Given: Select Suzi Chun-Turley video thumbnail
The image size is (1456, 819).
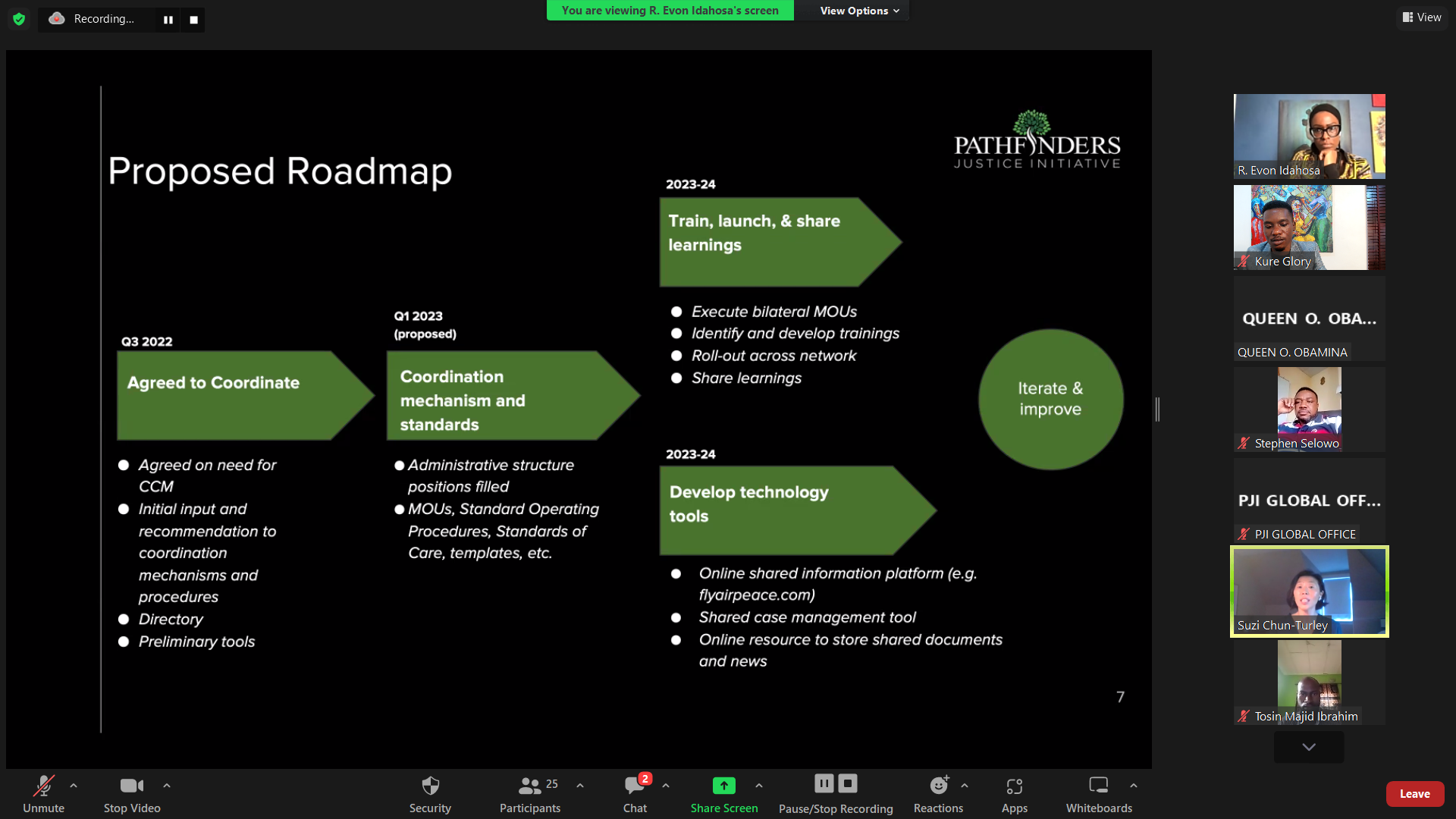Looking at the screenshot, I should tap(1309, 591).
